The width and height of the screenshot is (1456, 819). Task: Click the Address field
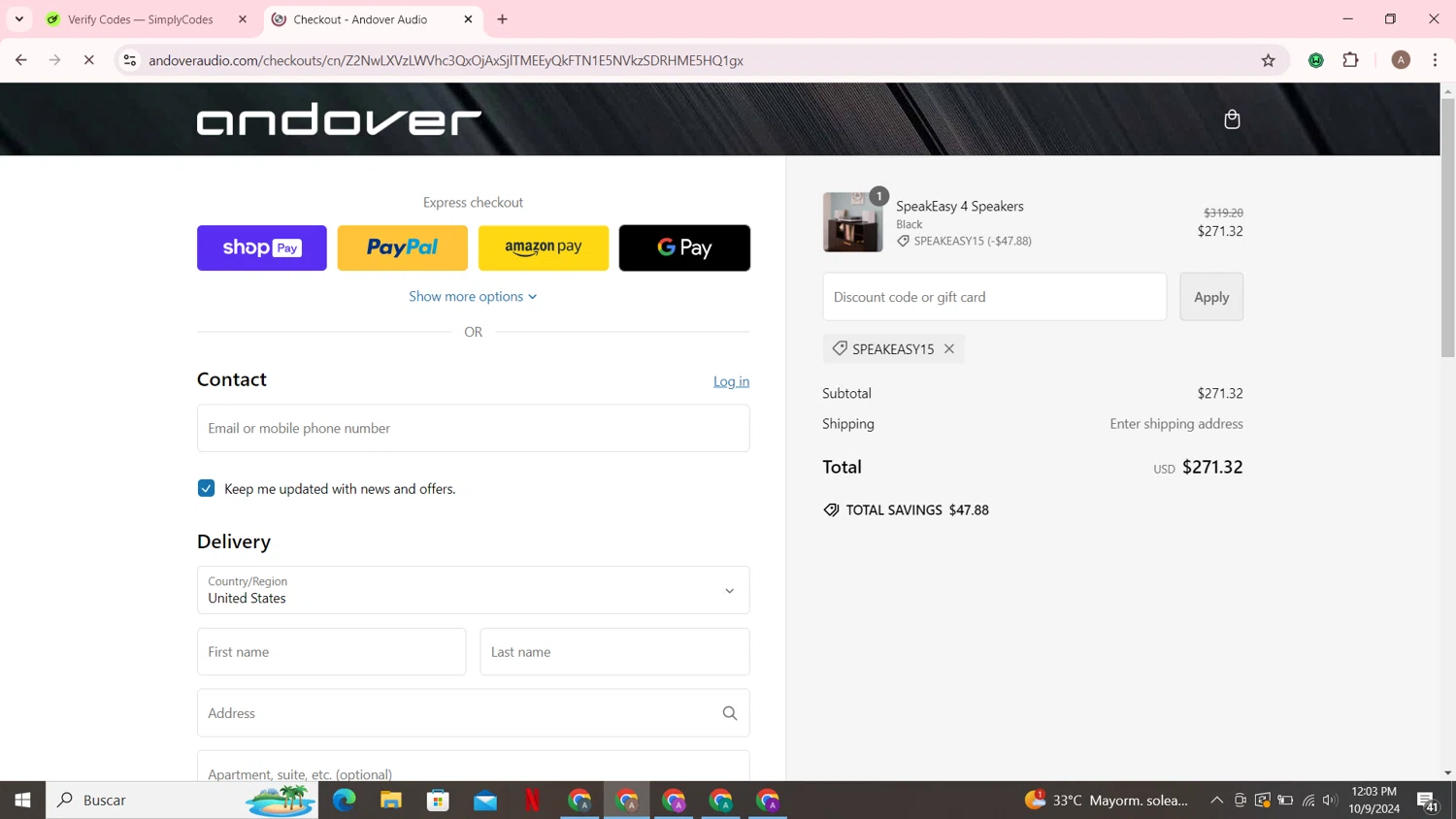point(474,713)
